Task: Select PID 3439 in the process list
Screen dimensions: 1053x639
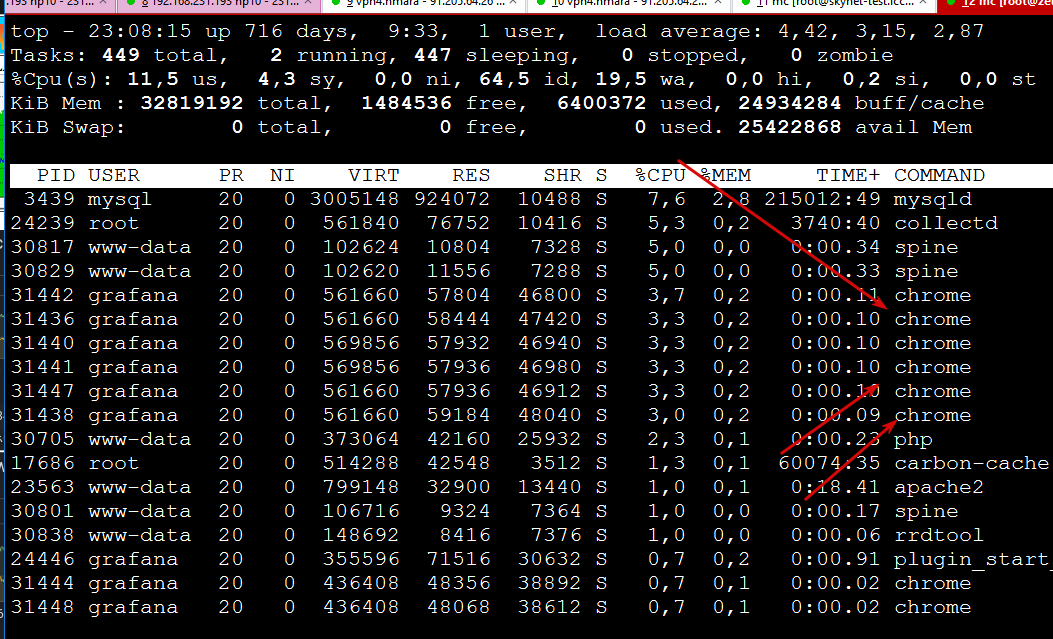Action: (49, 200)
